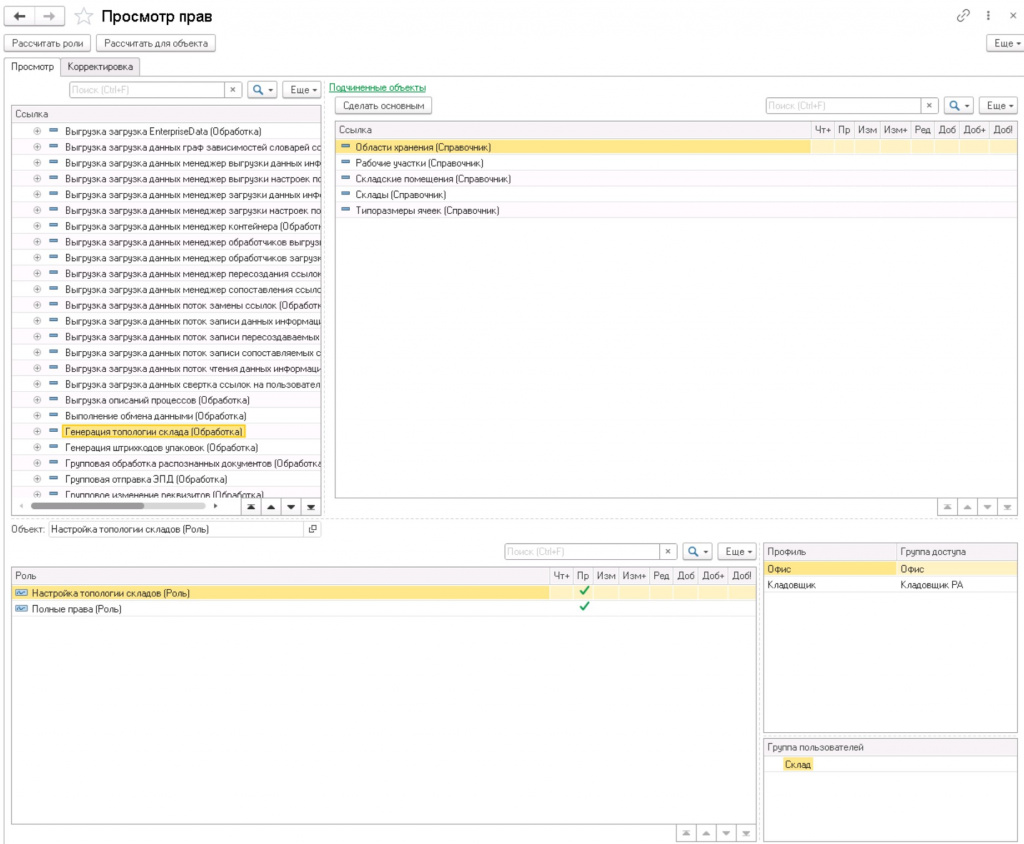The image size is (1024, 844).
Task: Click the Рассчитать для объекта button
Action: coord(156,43)
